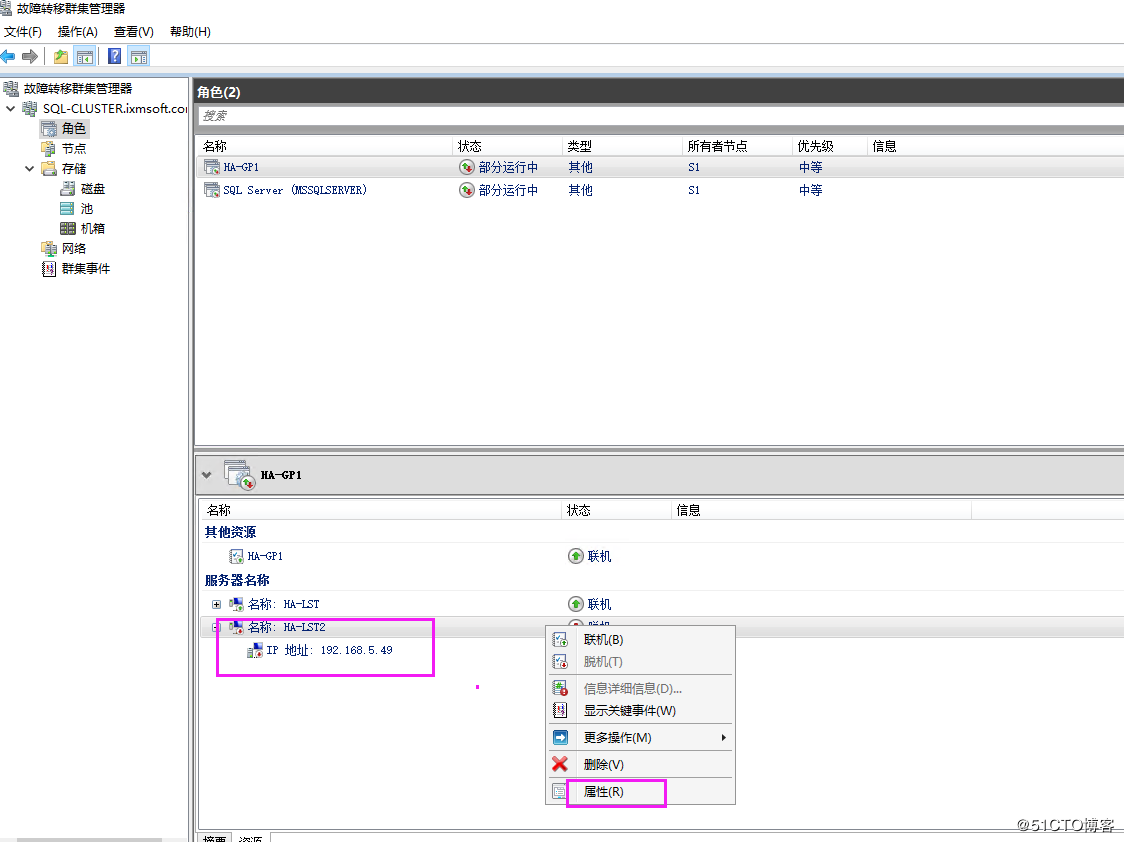Open 群集事件 (Cluster Events) icon
Viewport: 1124px width, 842px height.
[x=47, y=268]
